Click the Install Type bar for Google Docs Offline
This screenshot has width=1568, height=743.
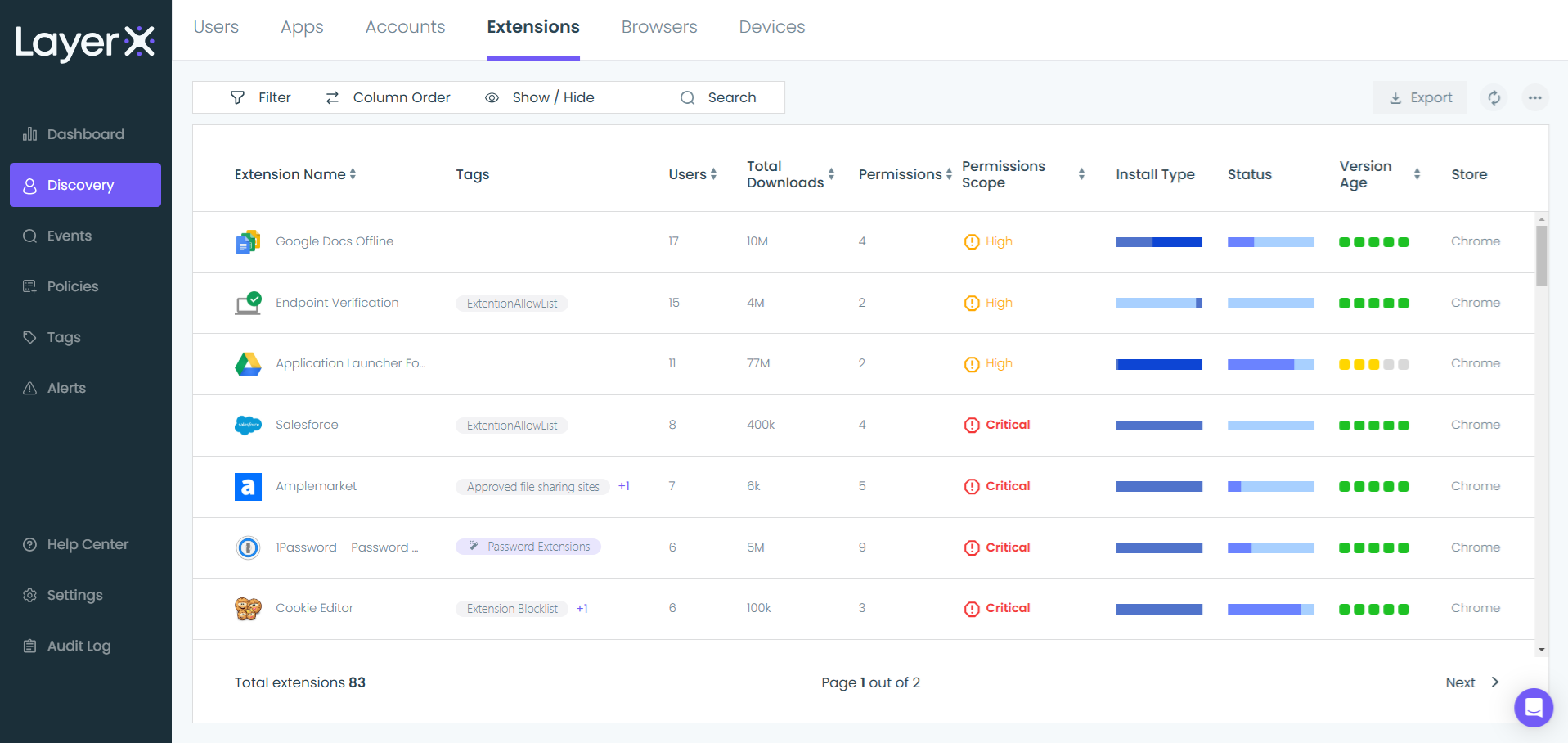point(1159,242)
